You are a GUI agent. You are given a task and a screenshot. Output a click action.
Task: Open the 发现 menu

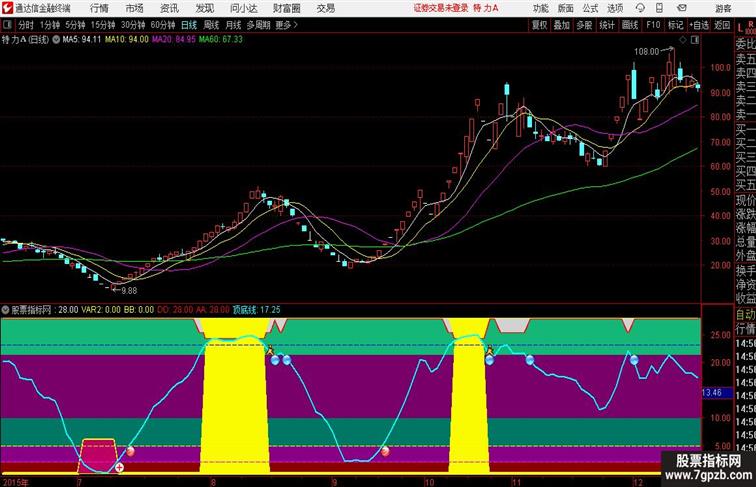coord(205,8)
